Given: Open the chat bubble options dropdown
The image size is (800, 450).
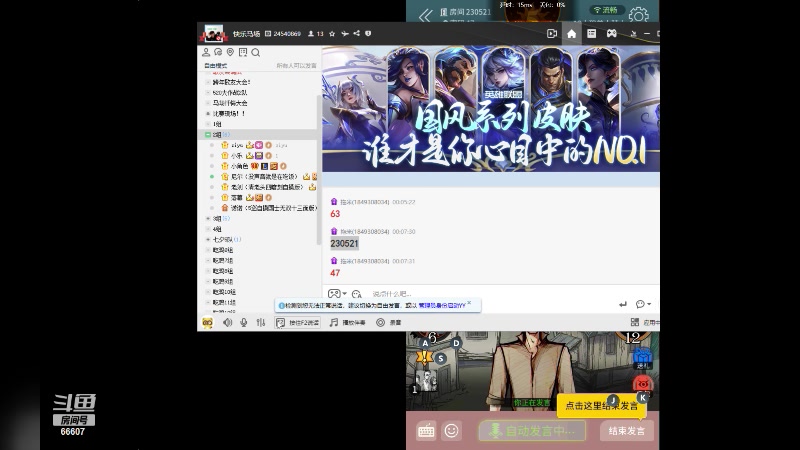Looking at the screenshot, I should point(643,304).
